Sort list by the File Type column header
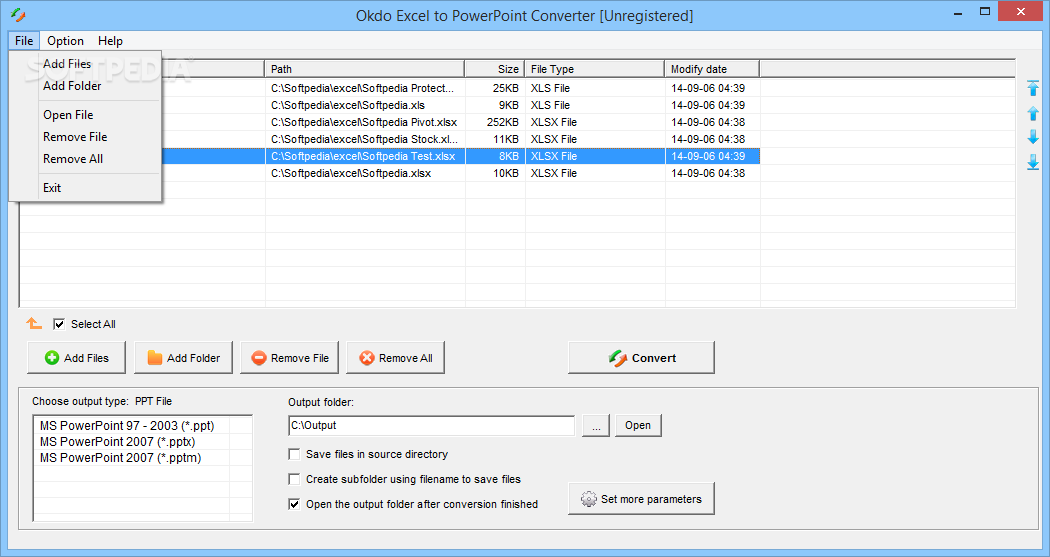 (595, 69)
